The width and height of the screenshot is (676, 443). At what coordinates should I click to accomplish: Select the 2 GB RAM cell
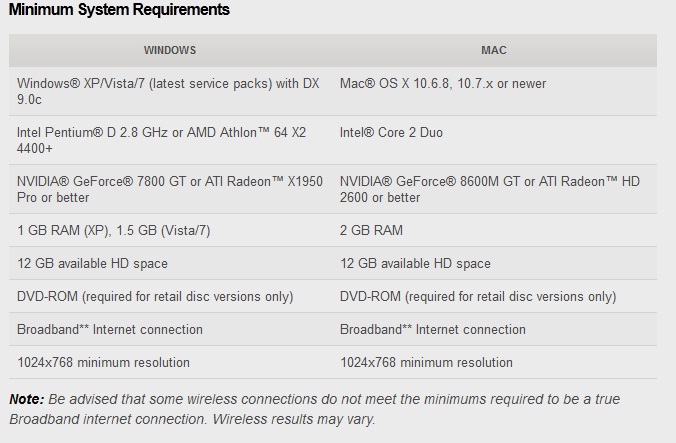point(371,231)
